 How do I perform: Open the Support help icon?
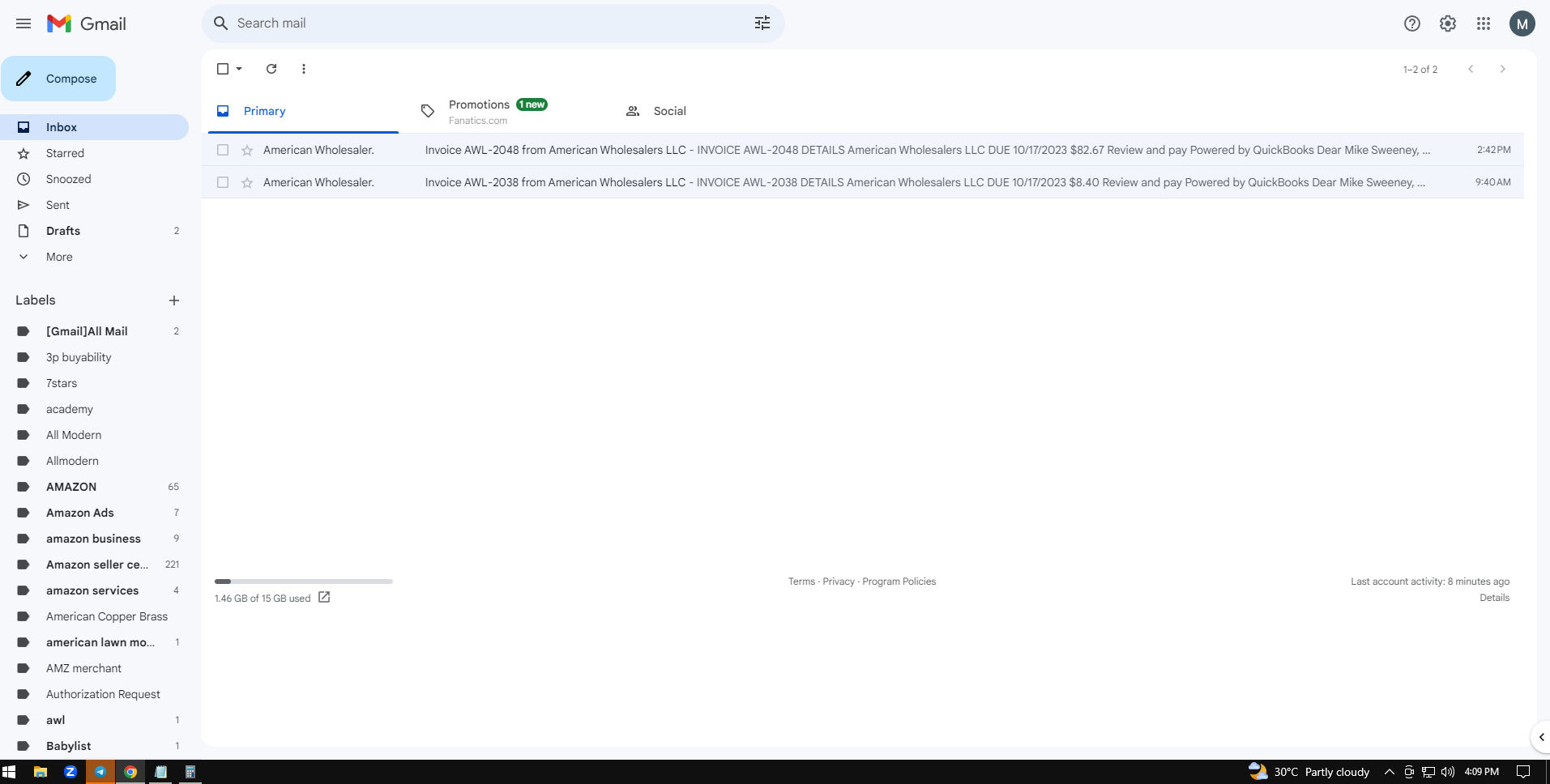tap(1412, 23)
